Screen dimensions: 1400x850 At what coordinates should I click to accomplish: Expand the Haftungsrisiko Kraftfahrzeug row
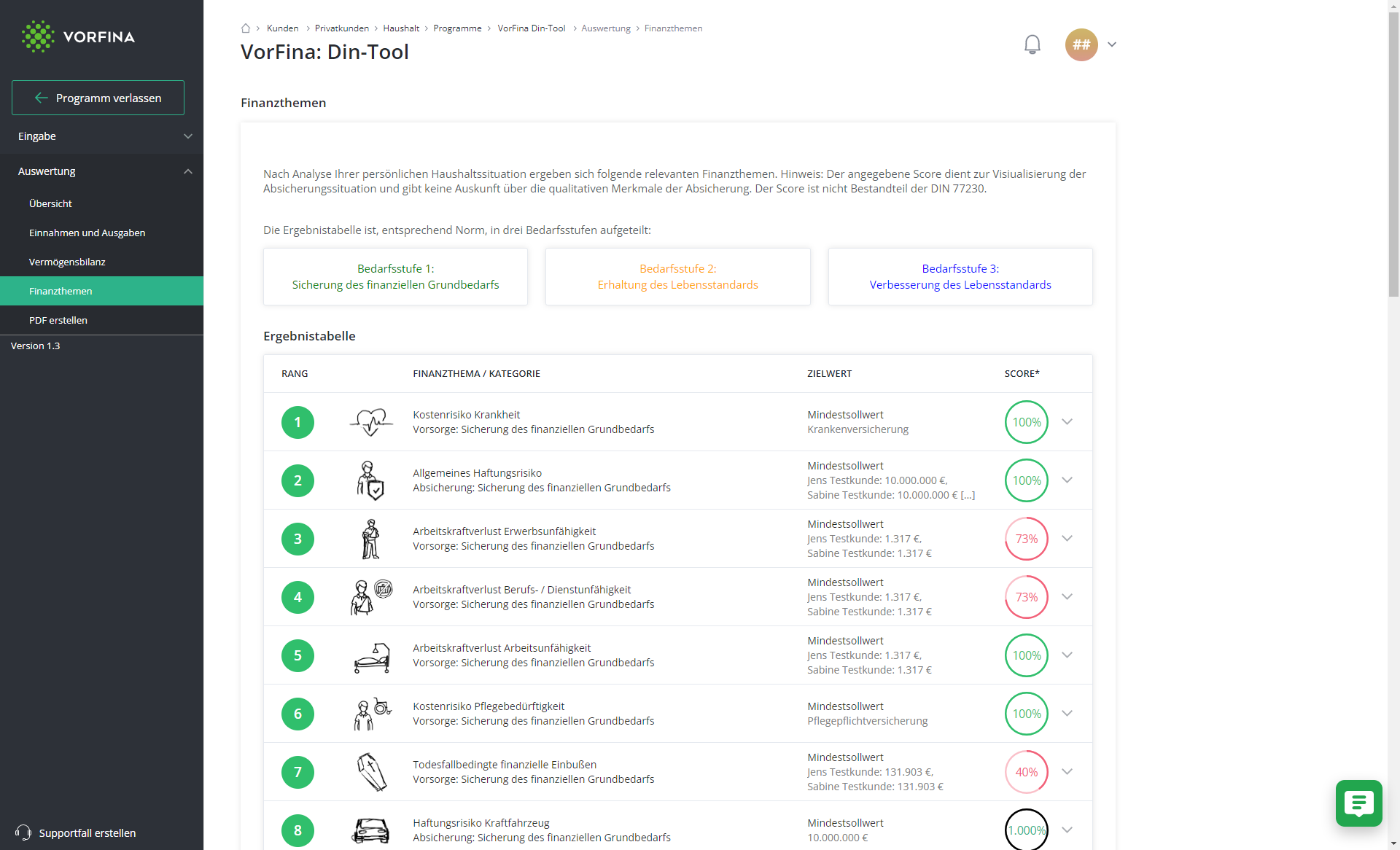[x=1067, y=830]
